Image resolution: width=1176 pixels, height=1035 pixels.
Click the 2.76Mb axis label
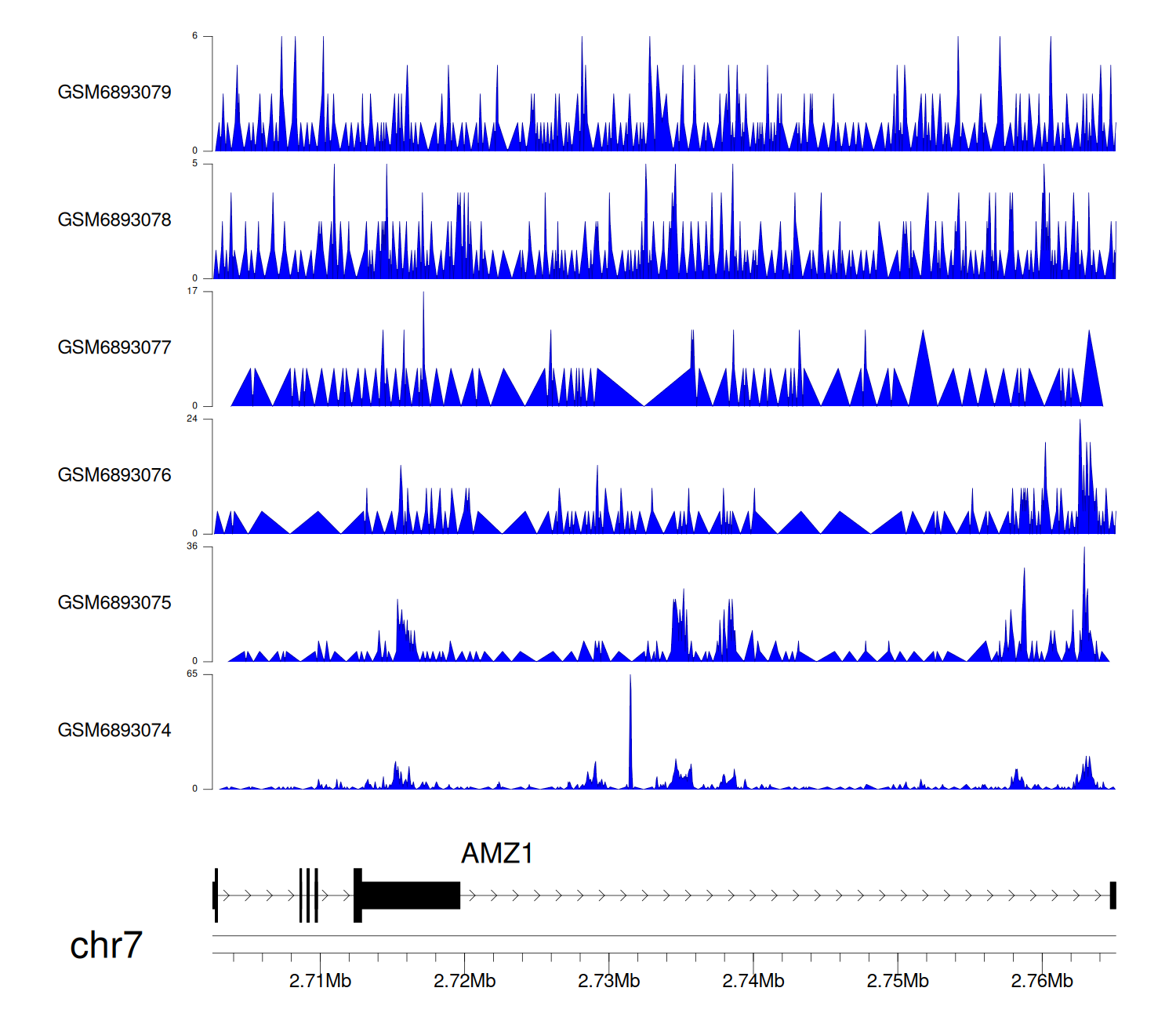click(1041, 981)
